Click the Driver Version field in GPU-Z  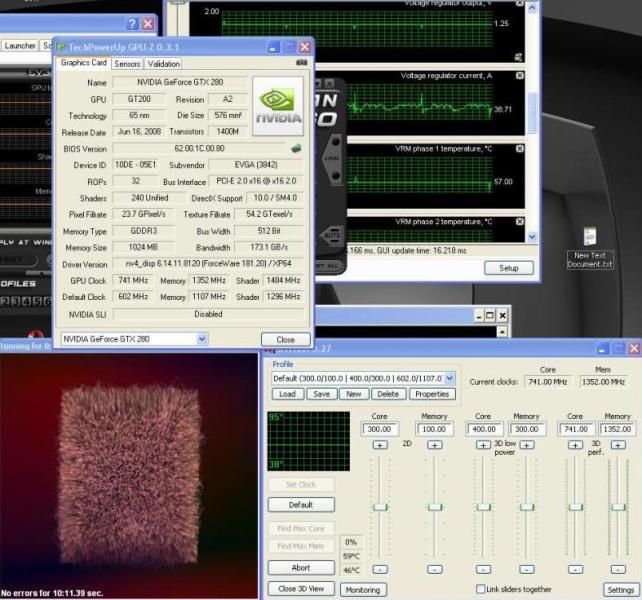point(208,263)
